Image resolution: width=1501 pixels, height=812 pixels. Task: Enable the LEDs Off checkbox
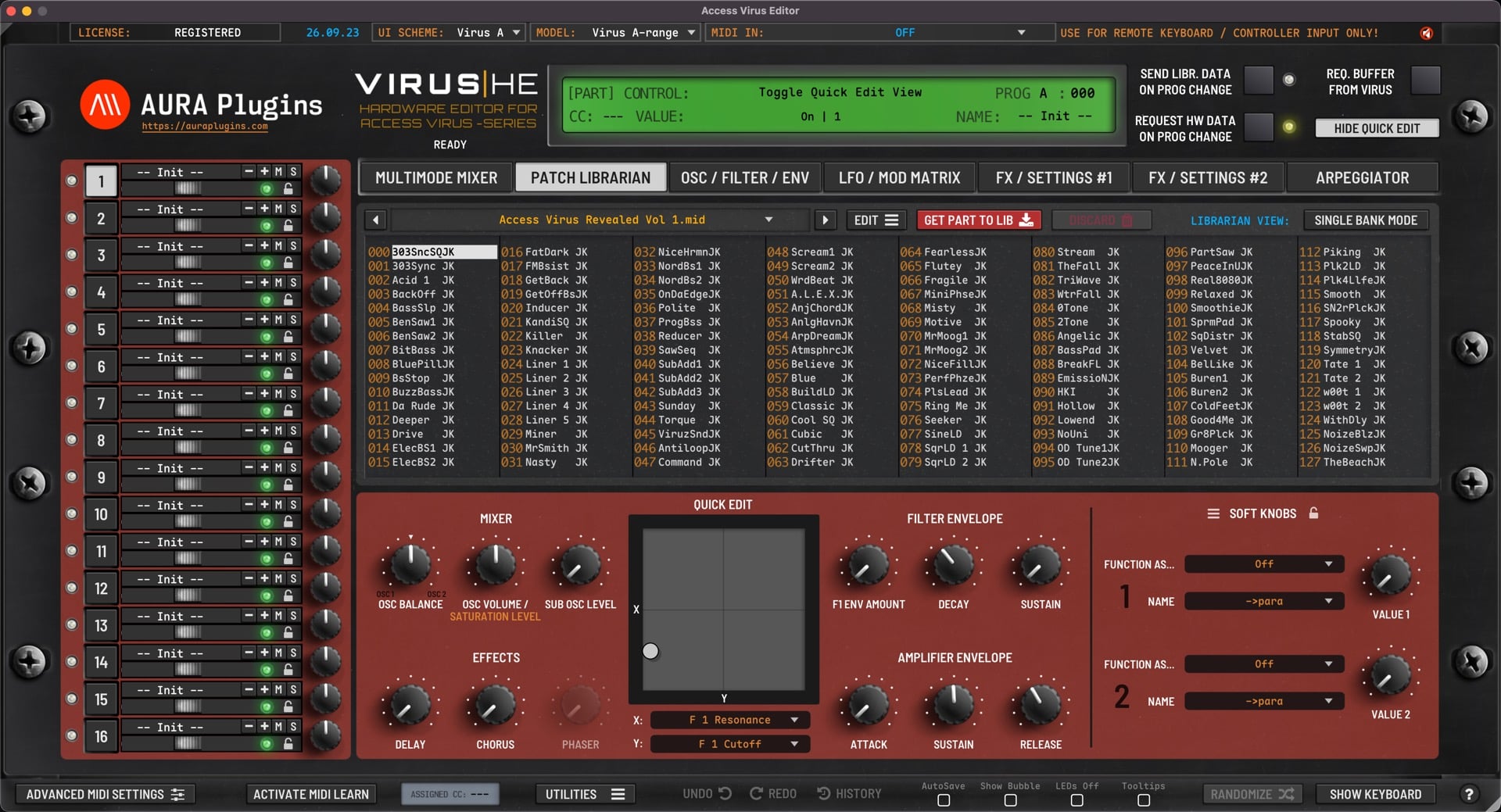pyautogui.click(x=1076, y=800)
